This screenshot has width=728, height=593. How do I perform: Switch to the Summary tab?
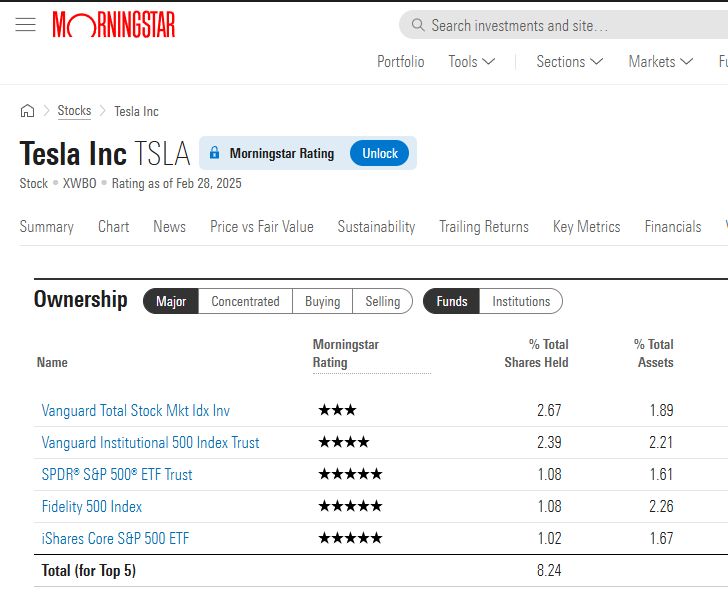pyautogui.click(x=46, y=227)
